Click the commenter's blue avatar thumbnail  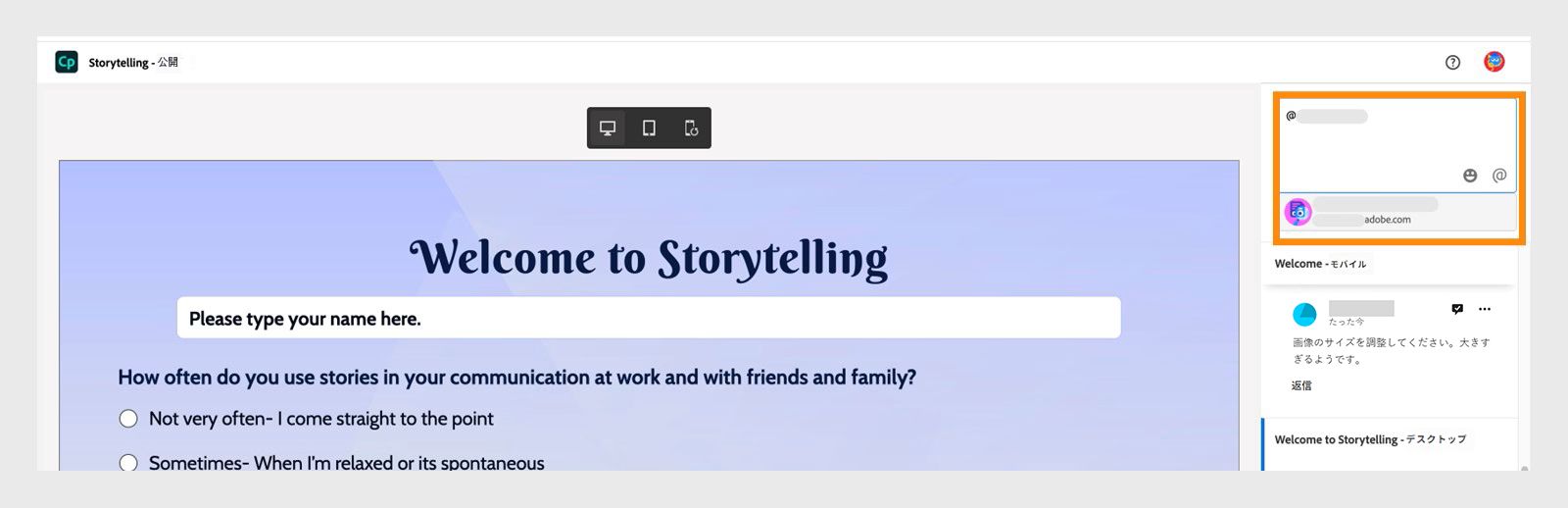pos(1304,314)
